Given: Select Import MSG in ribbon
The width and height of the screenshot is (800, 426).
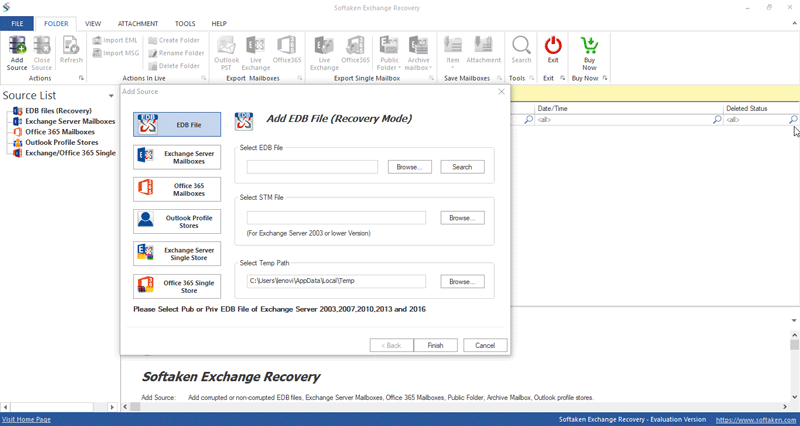Looking at the screenshot, I should (116, 53).
